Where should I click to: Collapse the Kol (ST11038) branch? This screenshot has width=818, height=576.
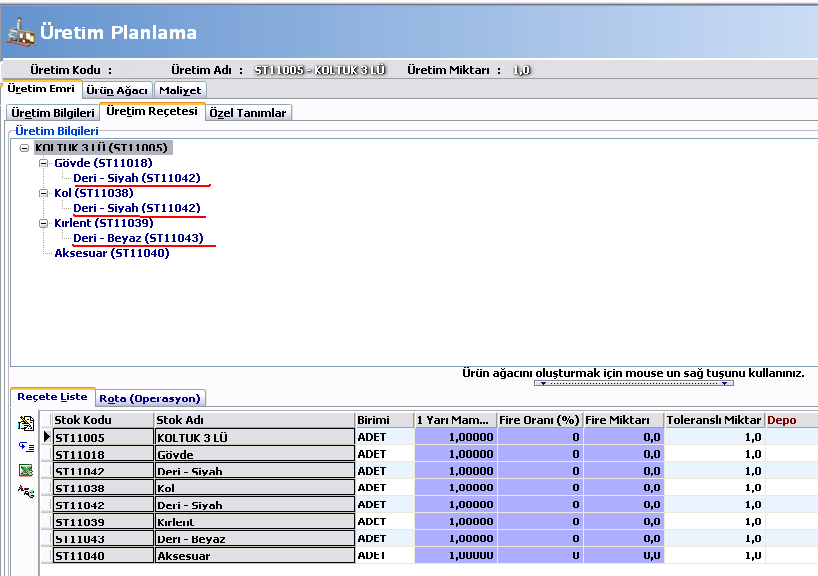pyautogui.click(x=44, y=193)
